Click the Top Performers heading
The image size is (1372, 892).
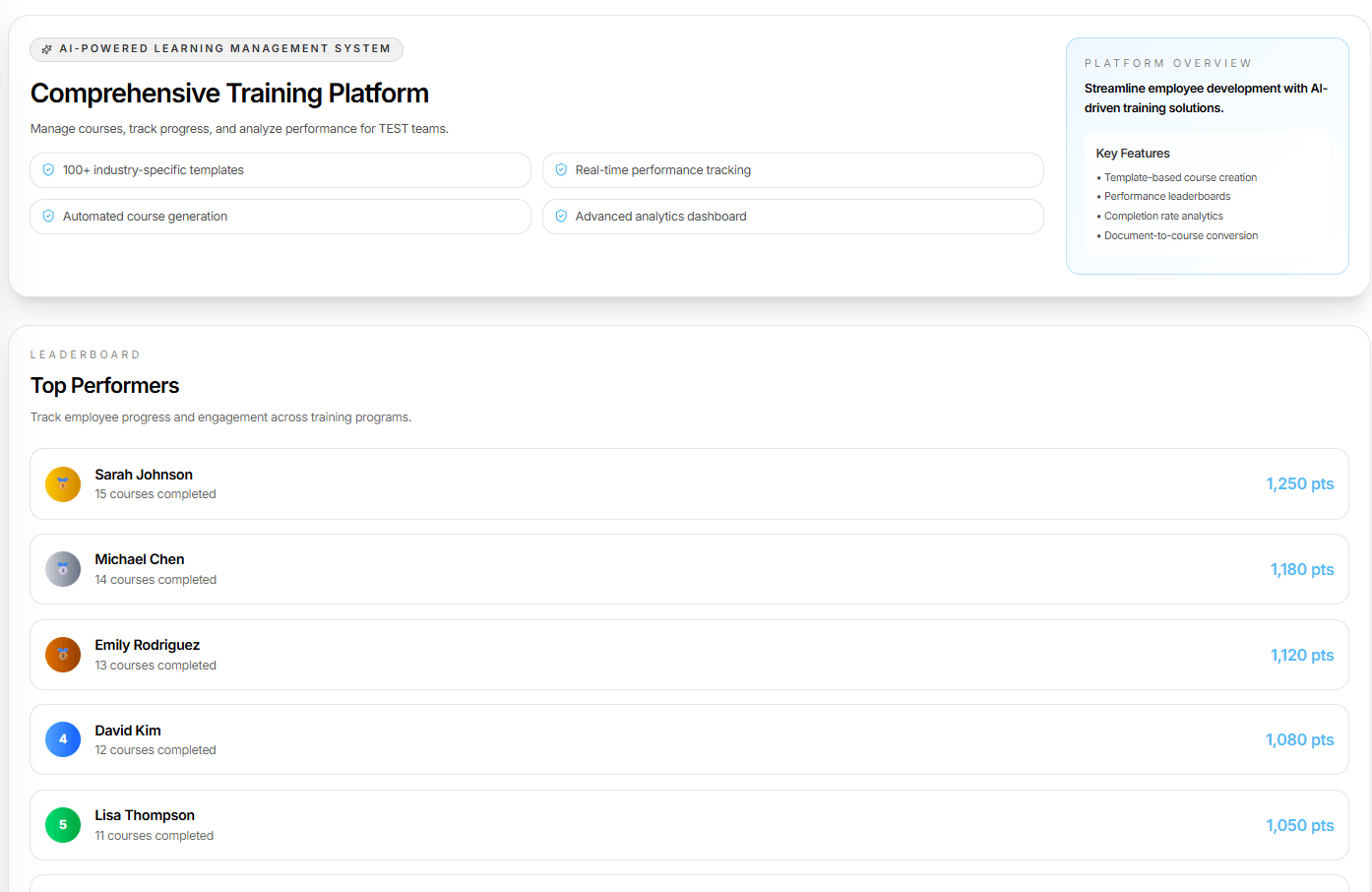tap(105, 386)
